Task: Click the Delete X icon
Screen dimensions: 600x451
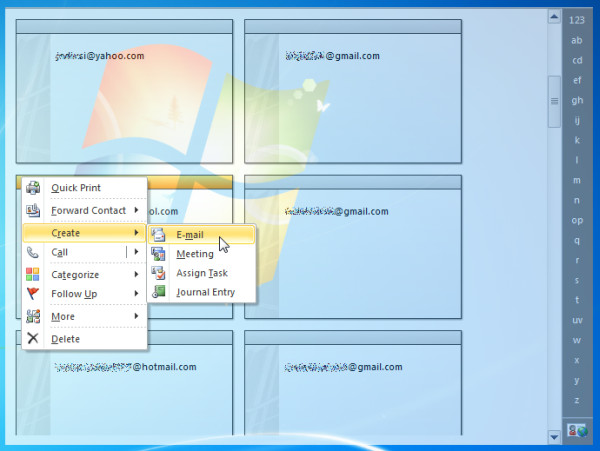Action: click(x=33, y=338)
